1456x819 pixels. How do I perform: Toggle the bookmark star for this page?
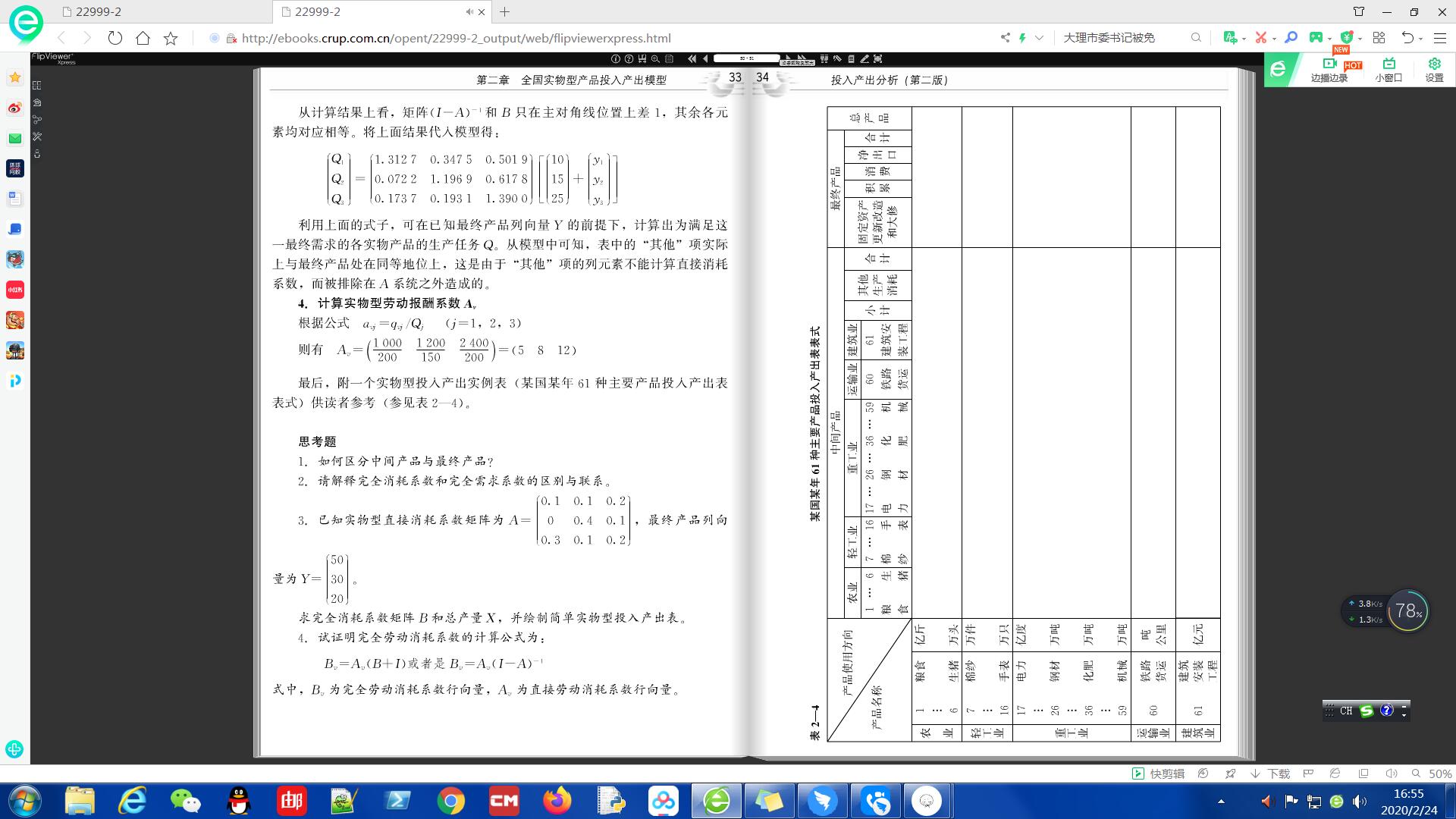tap(171, 38)
